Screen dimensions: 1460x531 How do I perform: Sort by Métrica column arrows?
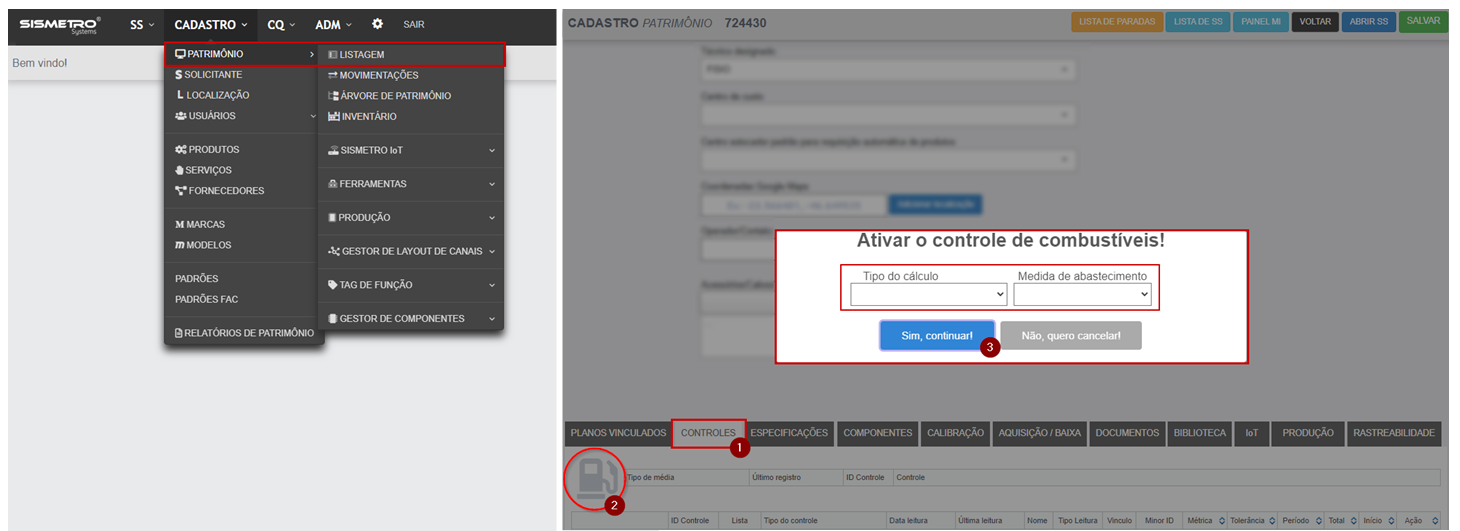tap(1220, 521)
